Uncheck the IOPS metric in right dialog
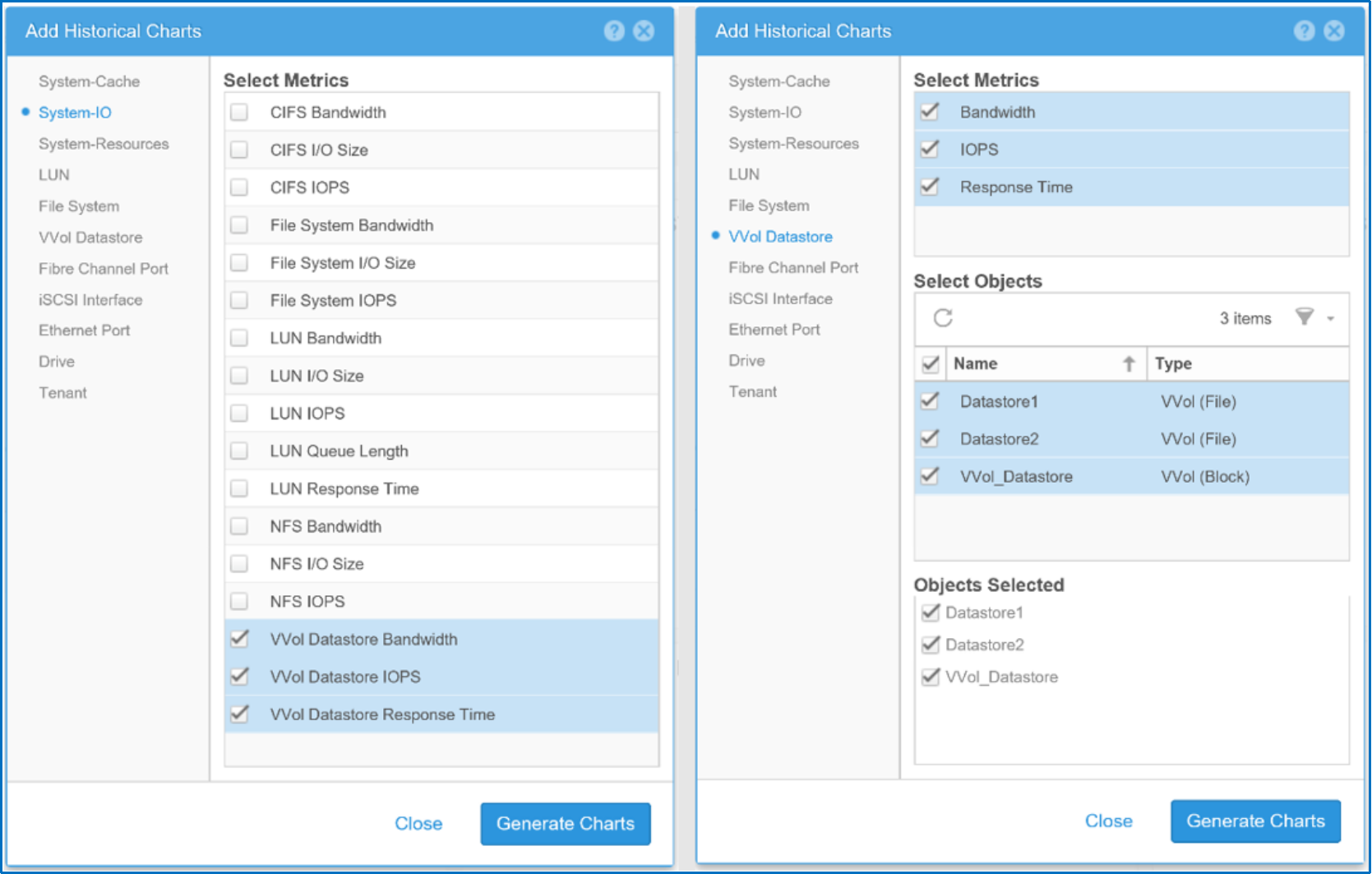The height and width of the screenshot is (874, 1372). [x=930, y=150]
